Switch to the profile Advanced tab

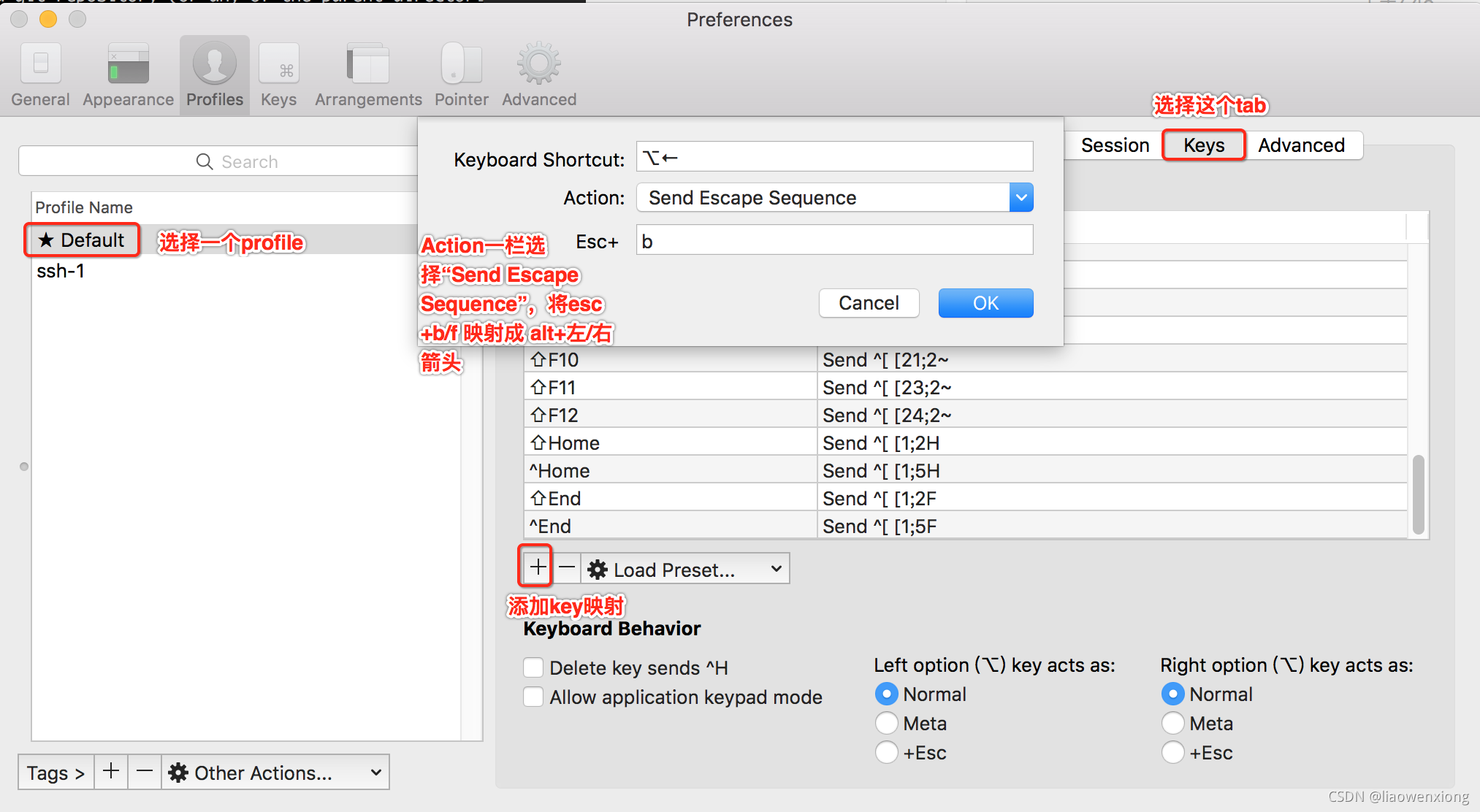point(1301,145)
